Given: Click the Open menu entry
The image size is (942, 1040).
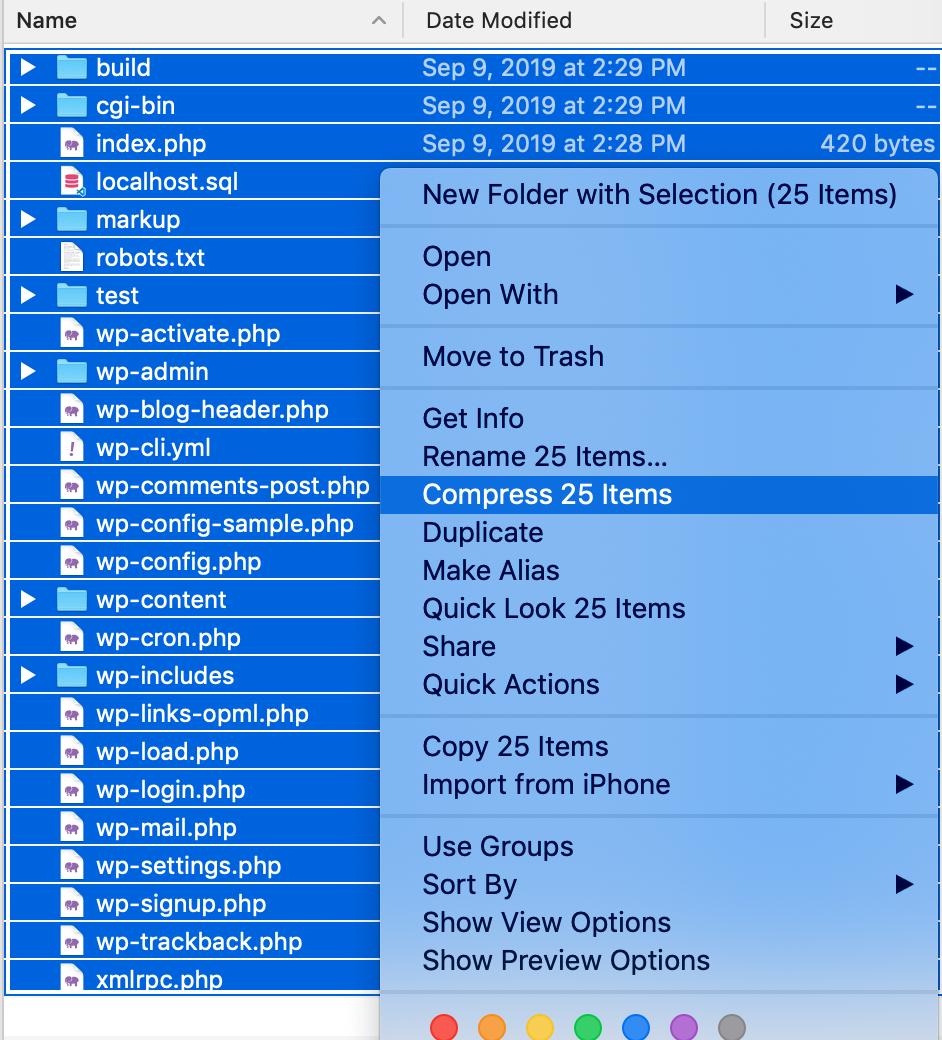Looking at the screenshot, I should [659, 257].
